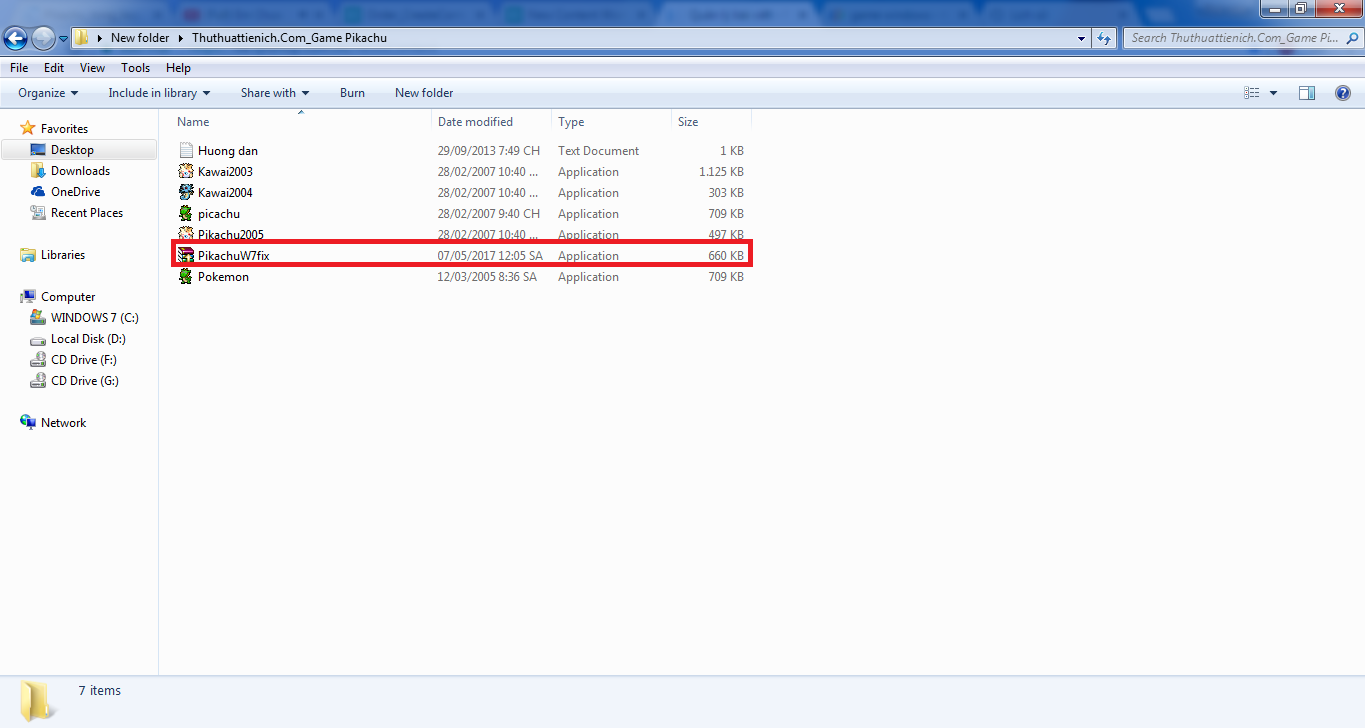This screenshot has width=1365, height=728.
Task: Click the Kawai2004 application icon
Action: click(186, 193)
